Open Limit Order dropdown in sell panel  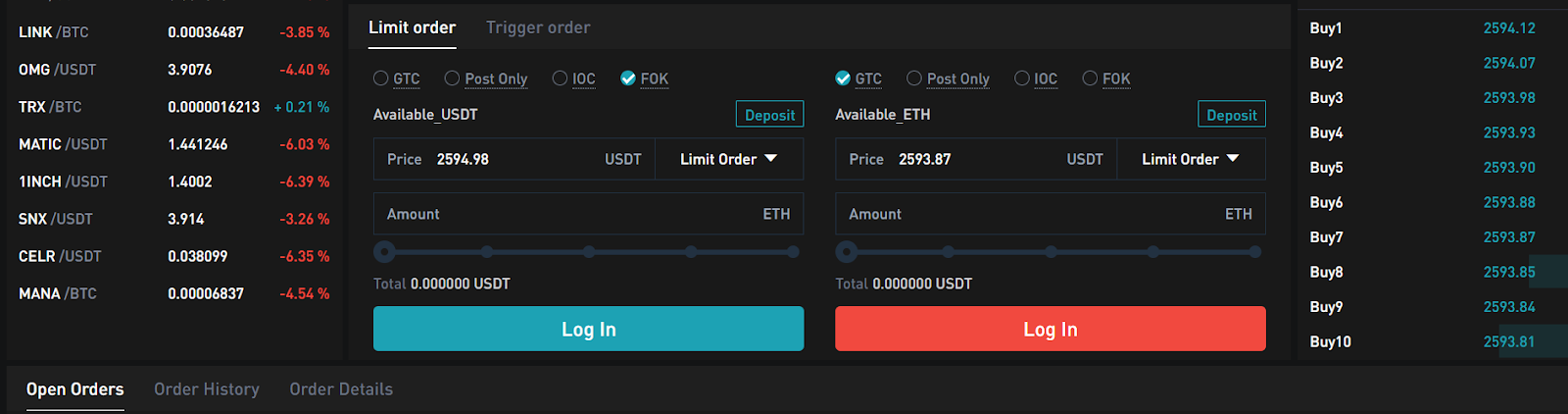1191,159
